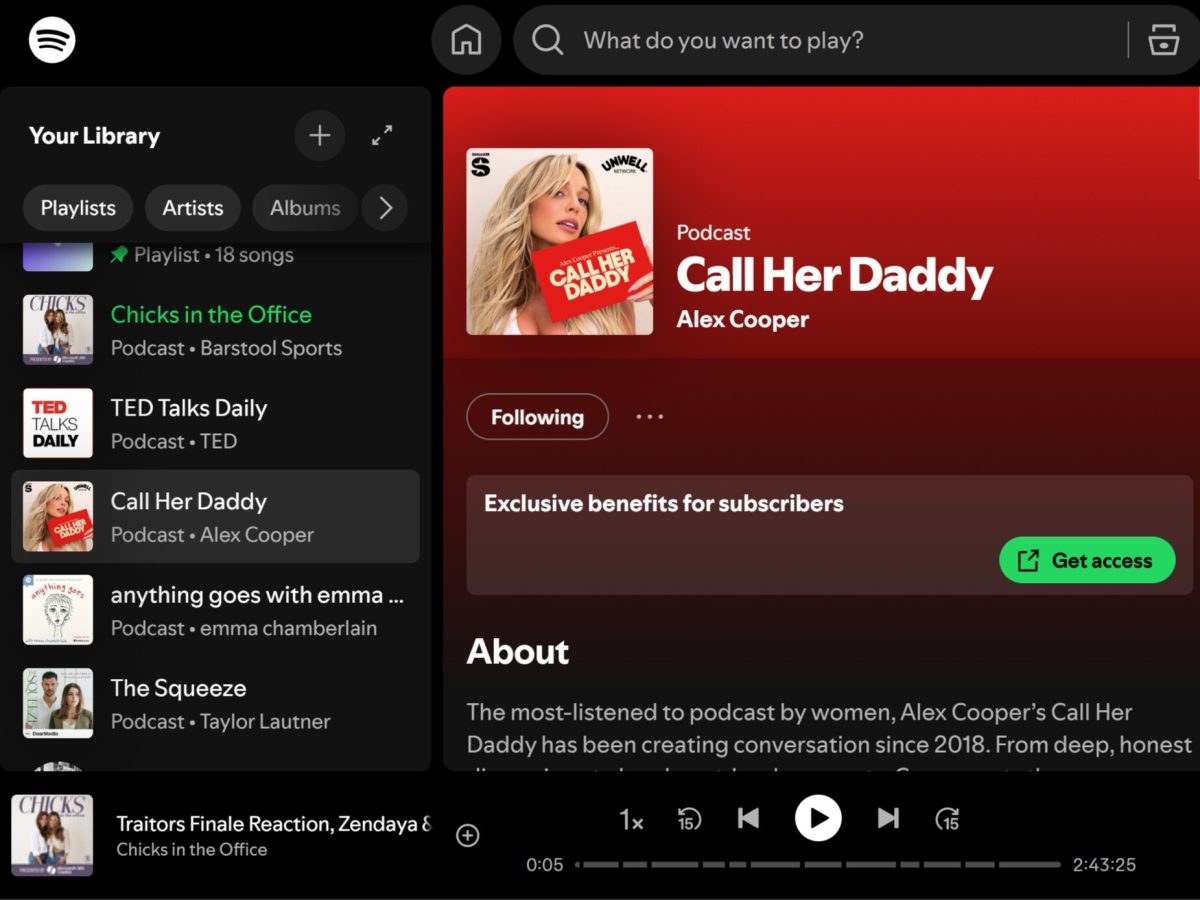Viewport: 1200px width, 900px height.
Task: Click the Call Her Daddy title heading
Action: click(835, 276)
